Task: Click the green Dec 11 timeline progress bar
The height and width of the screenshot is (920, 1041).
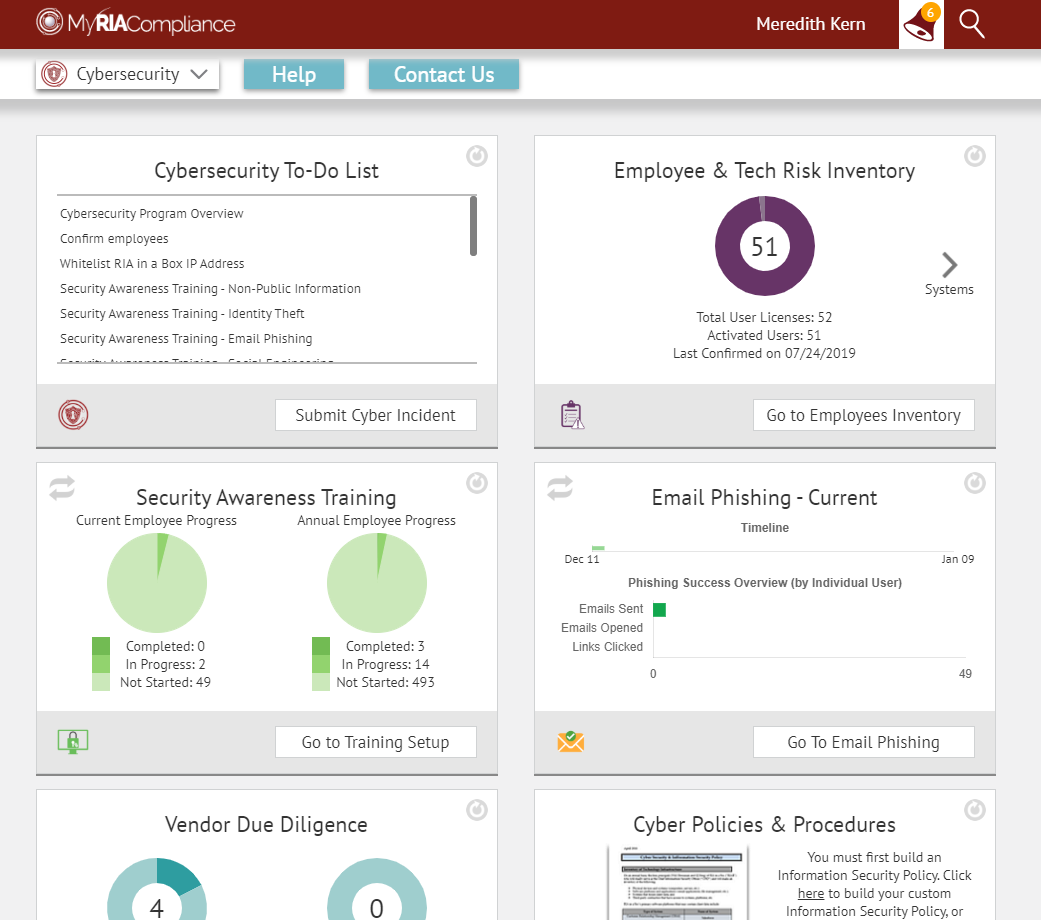Action: [x=597, y=548]
